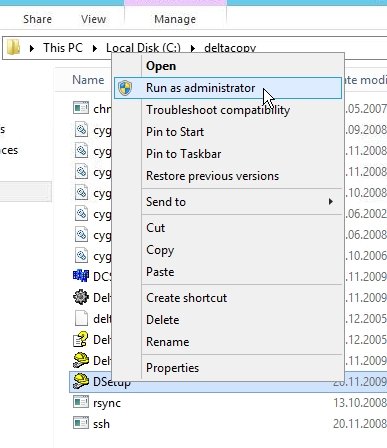
Task: Select the help document file icon
Action: click(81, 339)
